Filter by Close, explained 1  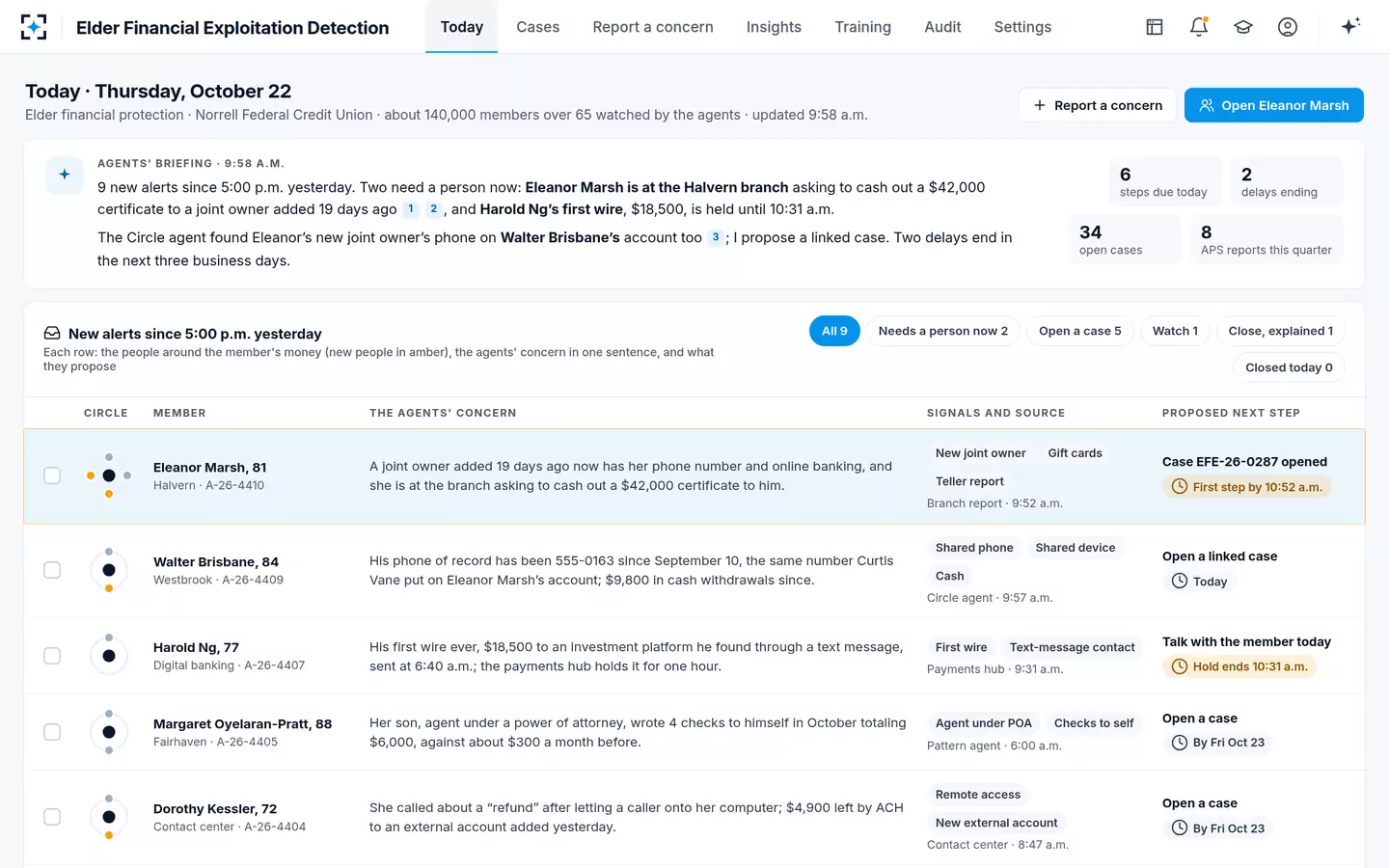[1281, 331]
